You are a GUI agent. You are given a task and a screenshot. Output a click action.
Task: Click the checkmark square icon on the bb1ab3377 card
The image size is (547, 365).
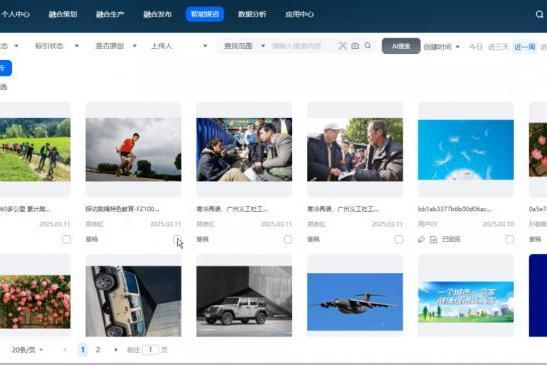(433, 239)
